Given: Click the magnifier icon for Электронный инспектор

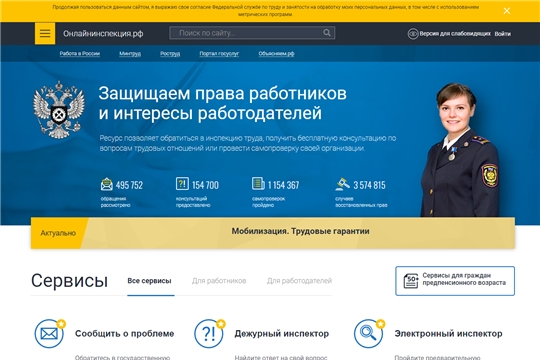Looking at the screenshot, I should click(369, 333).
